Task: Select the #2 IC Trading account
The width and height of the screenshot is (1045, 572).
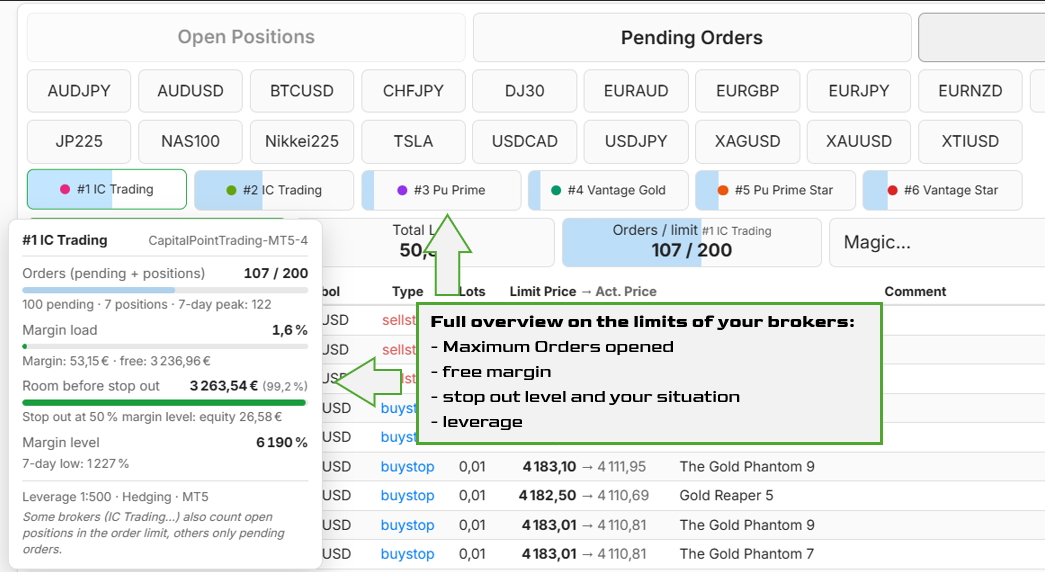Action: point(274,190)
